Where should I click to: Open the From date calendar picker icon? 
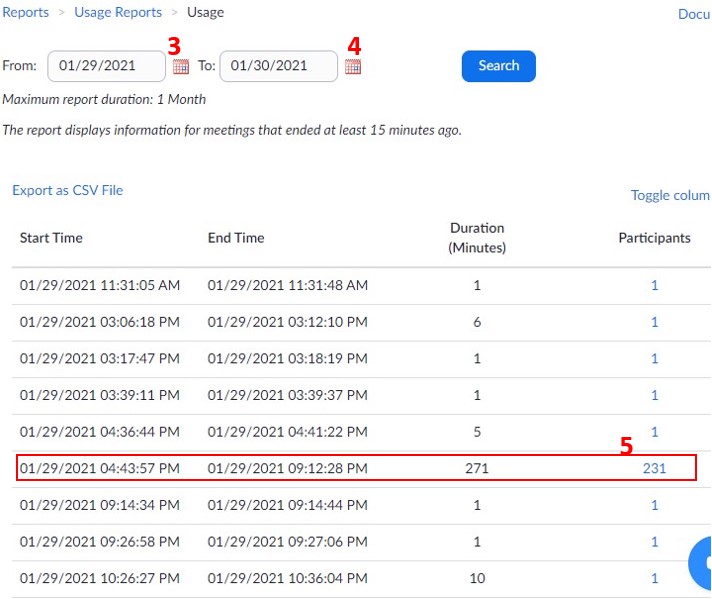[x=180, y=67]
